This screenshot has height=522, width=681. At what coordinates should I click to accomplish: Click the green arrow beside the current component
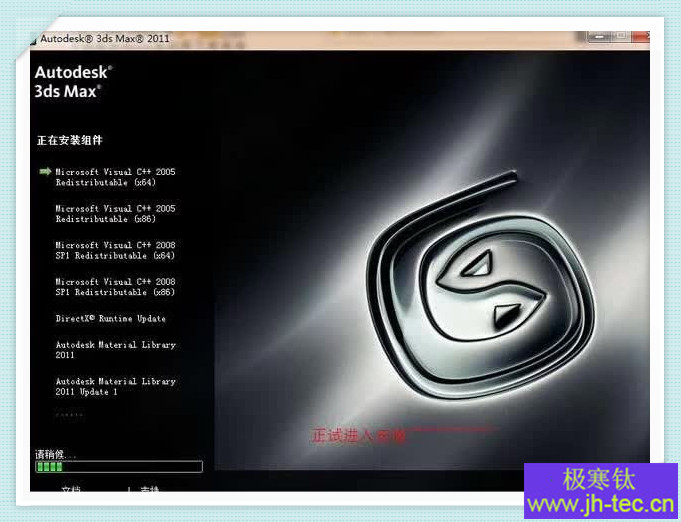pyautogui.click(x=45, y=172)
